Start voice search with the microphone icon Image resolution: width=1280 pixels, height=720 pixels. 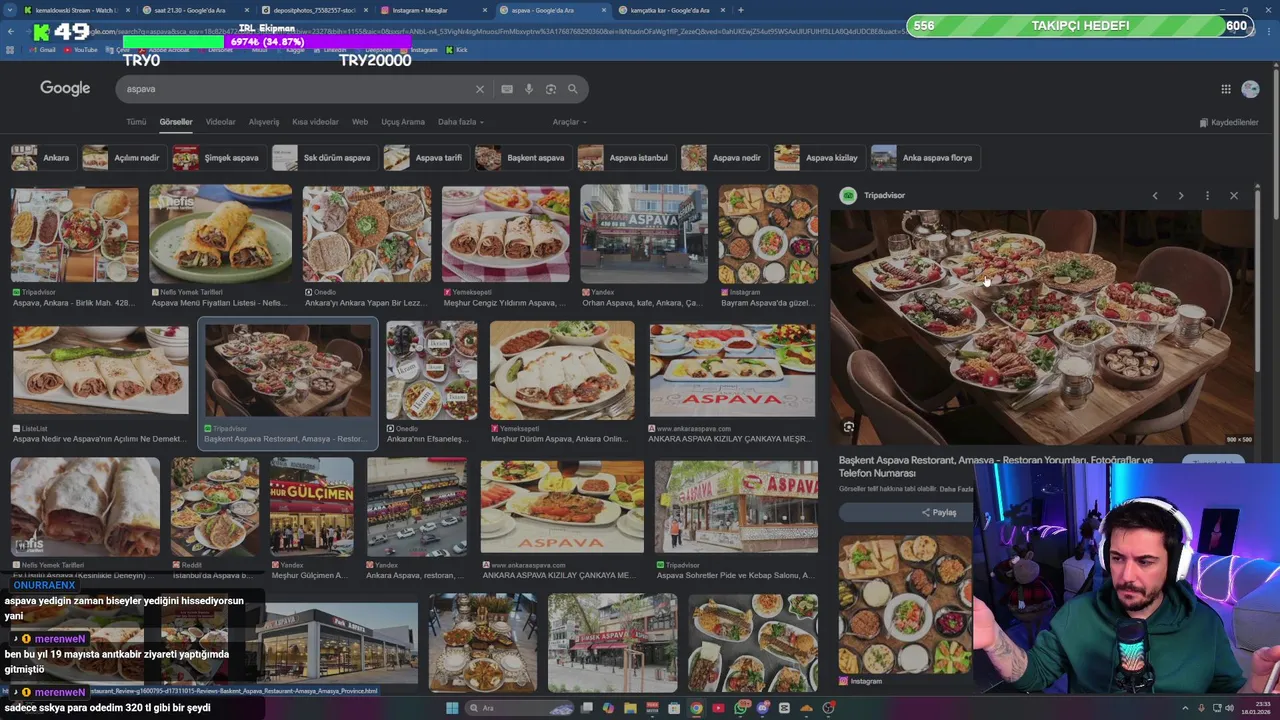(529, 89)
